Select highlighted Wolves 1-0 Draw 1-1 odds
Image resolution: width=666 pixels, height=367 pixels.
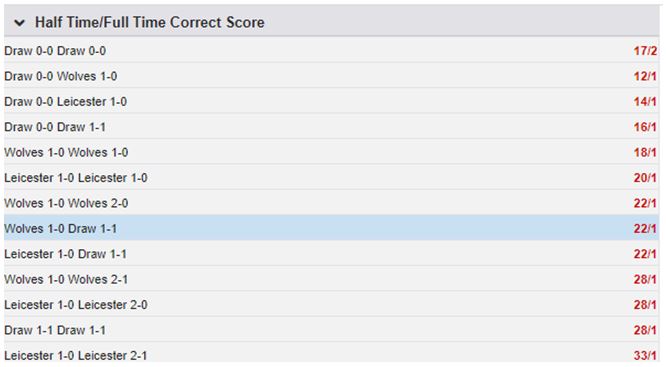click(645, 229)
